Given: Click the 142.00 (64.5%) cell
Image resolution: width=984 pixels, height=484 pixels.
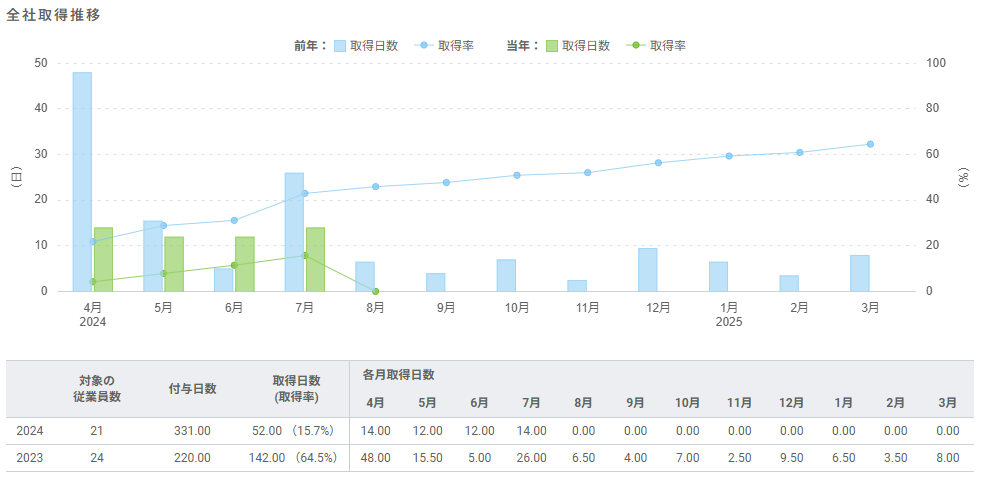Looking at the screenshot, I should tap(292, 458).
